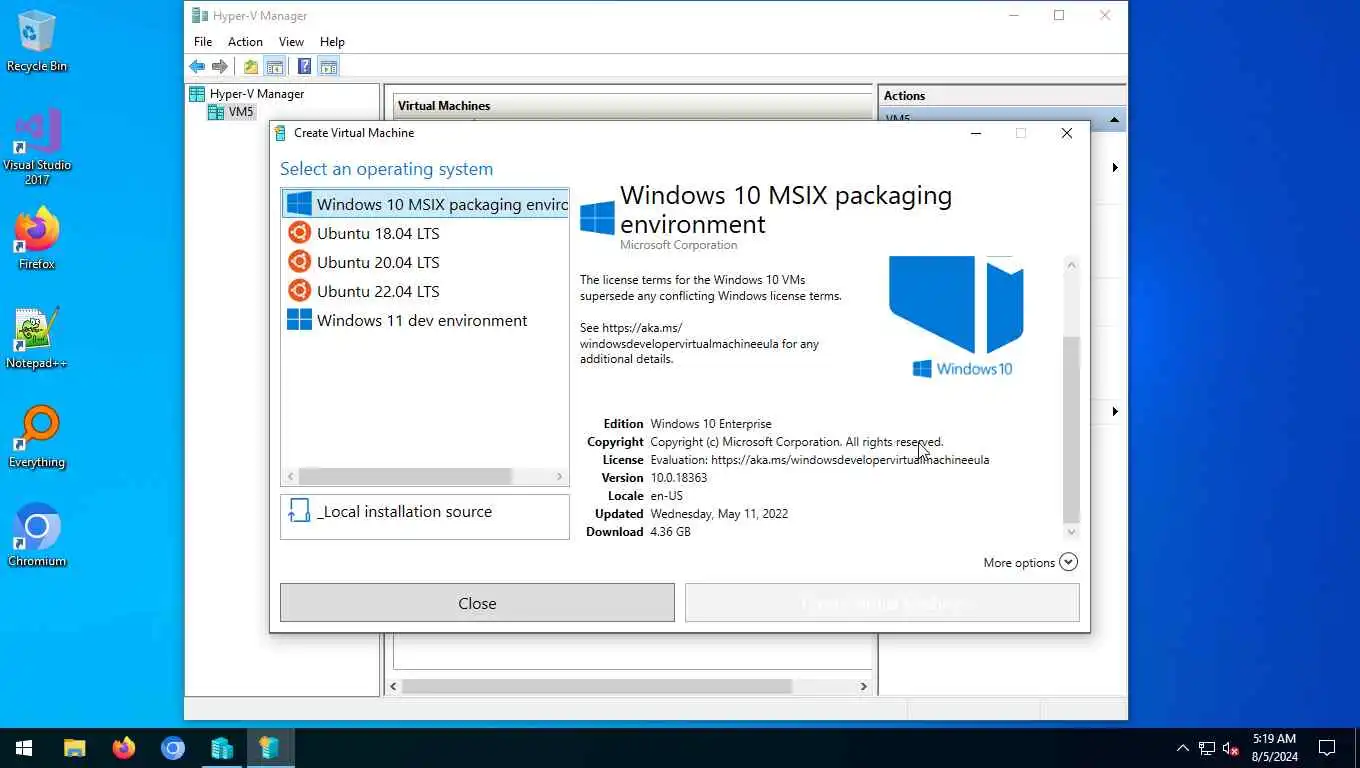The image size is (1360, 768).
Task: Click the Download size '4.36 GB'
Action: coord(670,532)
